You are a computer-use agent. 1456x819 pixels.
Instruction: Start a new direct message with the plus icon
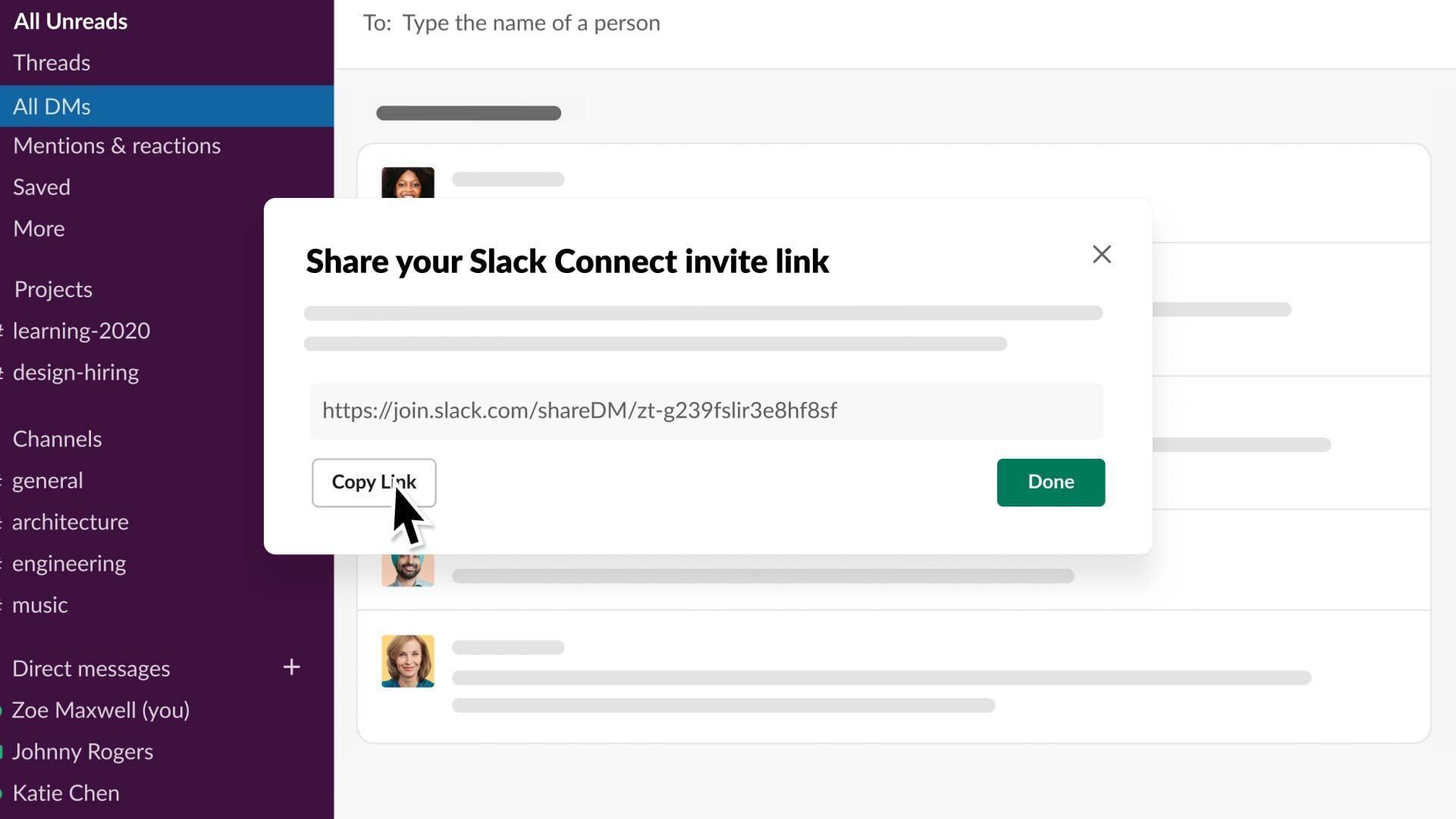click(x=291, y=667)
